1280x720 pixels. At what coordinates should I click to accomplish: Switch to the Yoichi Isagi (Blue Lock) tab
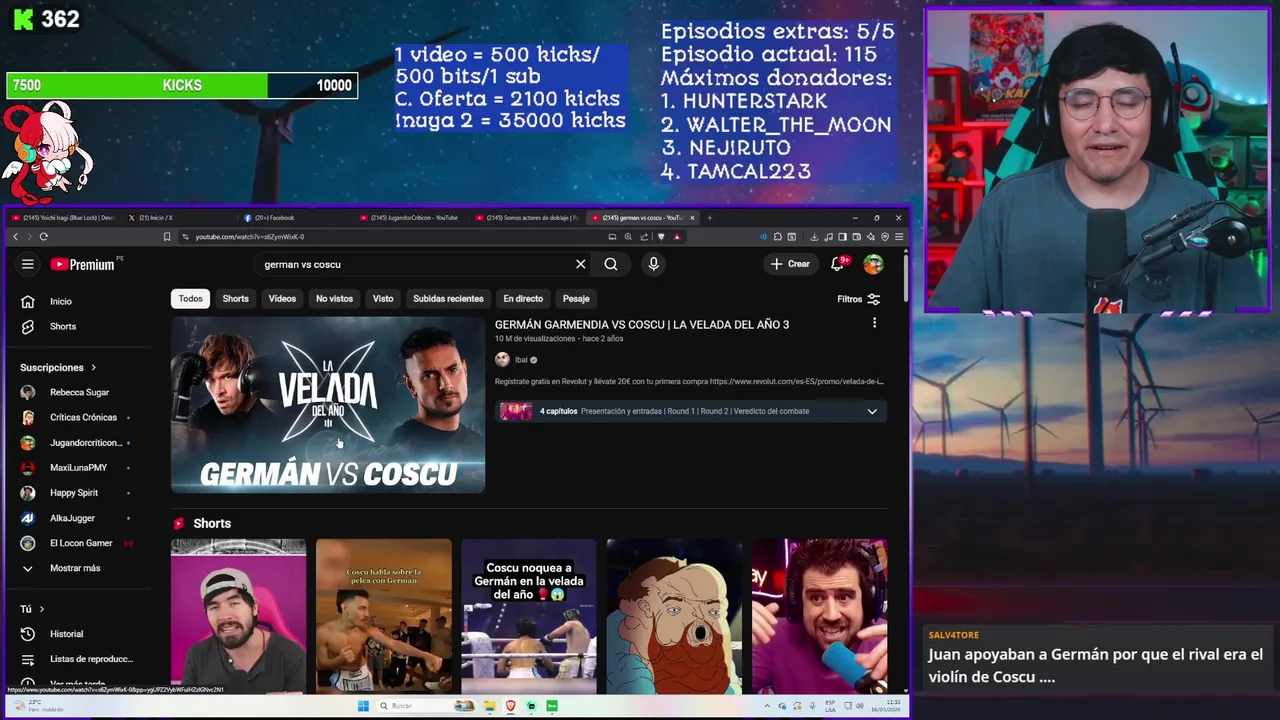[x=64, y=218]
